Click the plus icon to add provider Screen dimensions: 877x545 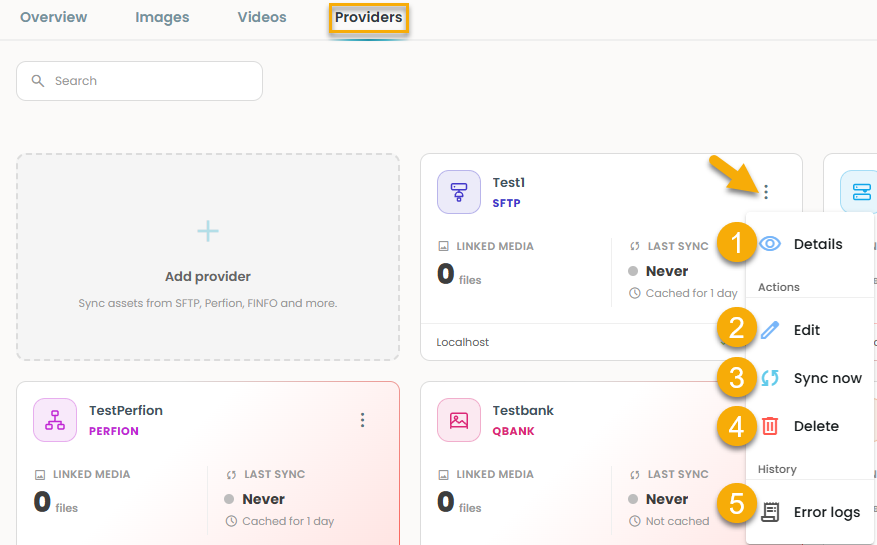click(x=208, y=231)
